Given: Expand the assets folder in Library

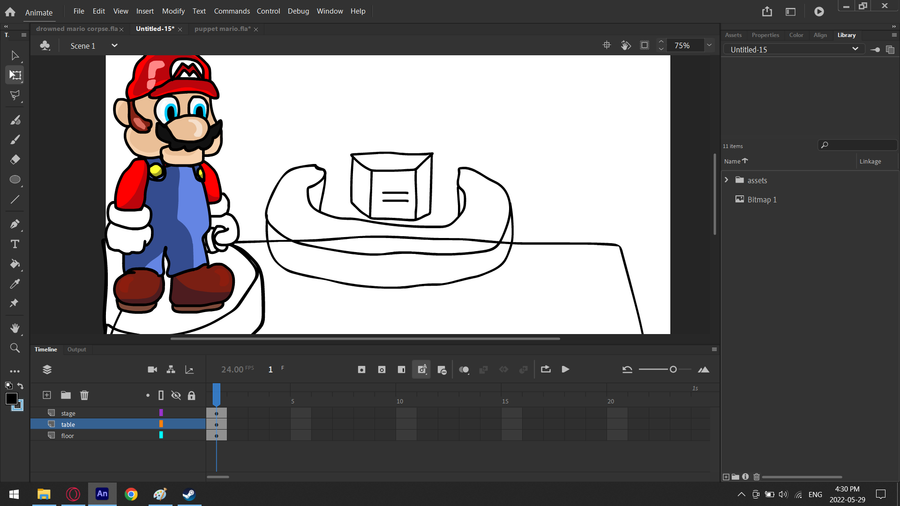Looking at the screenshot, I should coord(726,180).
